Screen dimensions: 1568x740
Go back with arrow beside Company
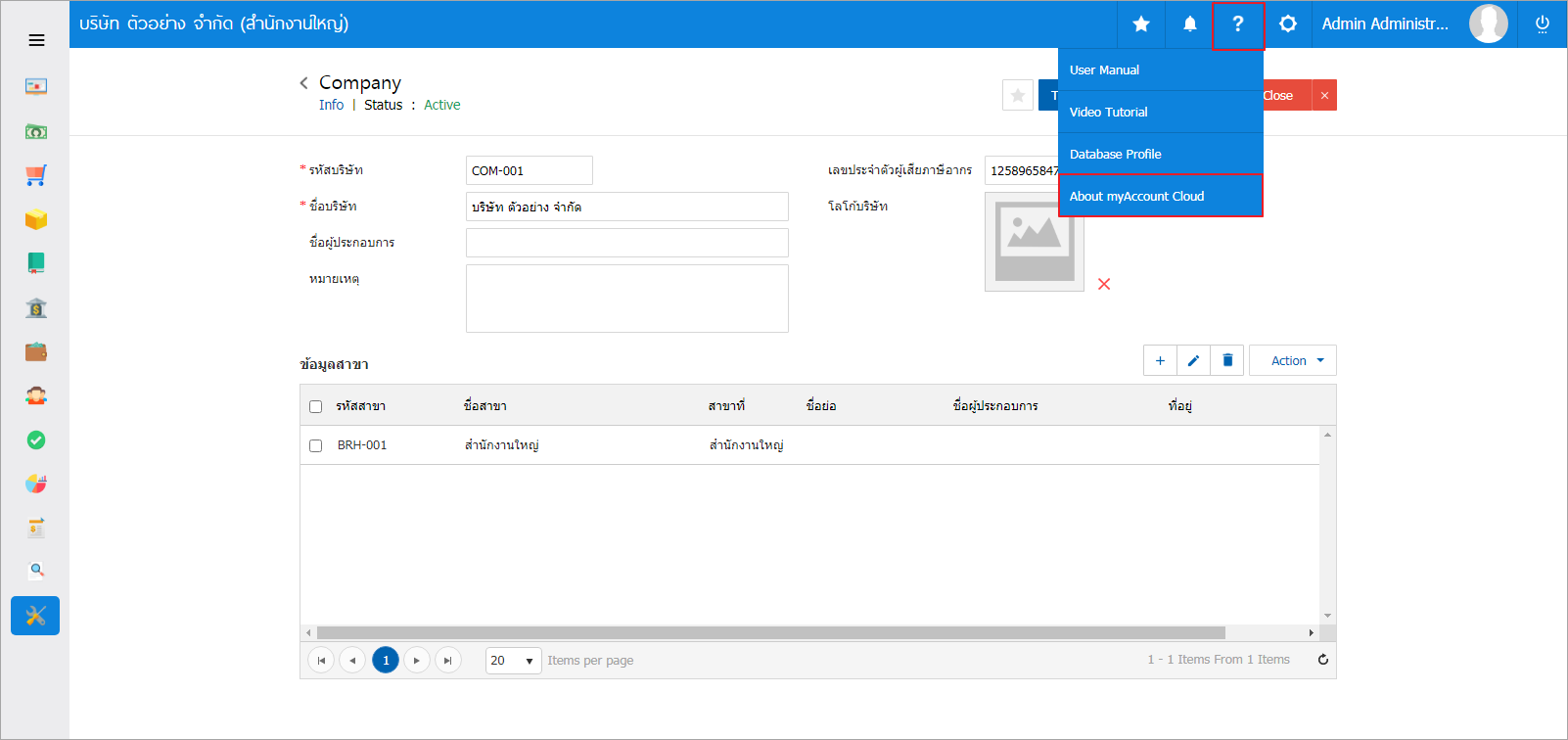(x=304, y=83)
